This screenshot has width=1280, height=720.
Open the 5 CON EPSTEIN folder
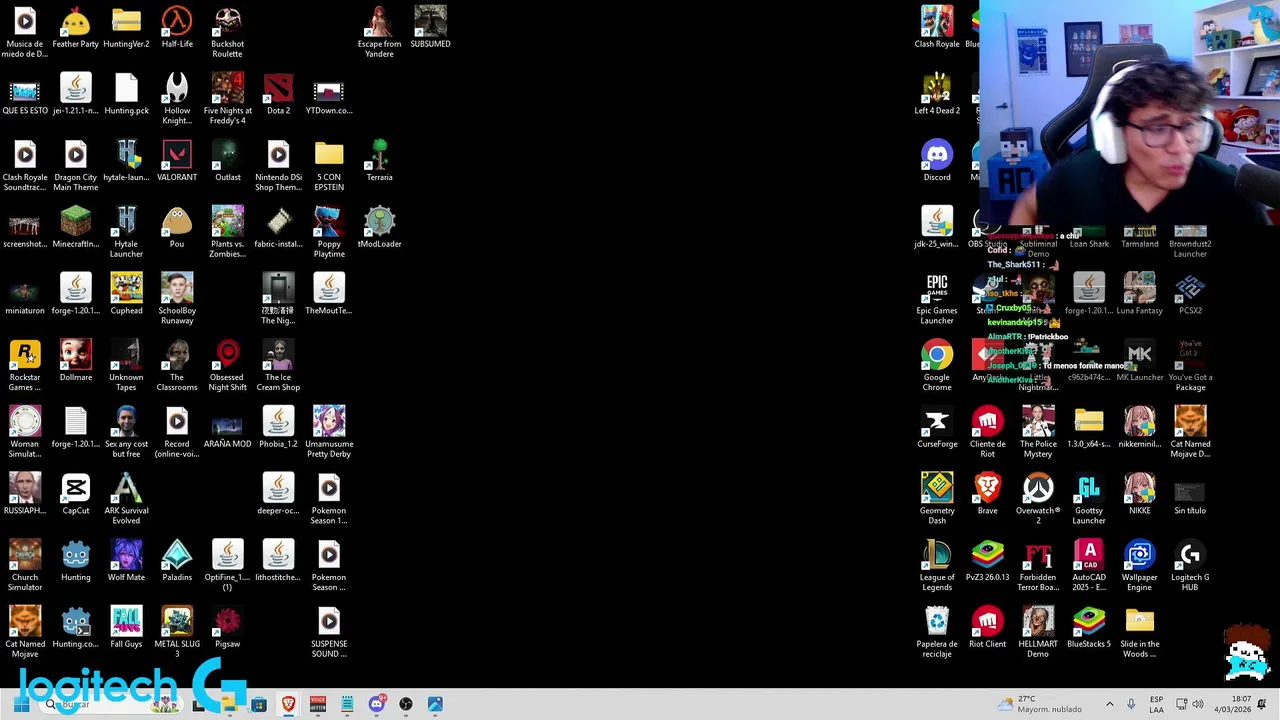[329, 166]
